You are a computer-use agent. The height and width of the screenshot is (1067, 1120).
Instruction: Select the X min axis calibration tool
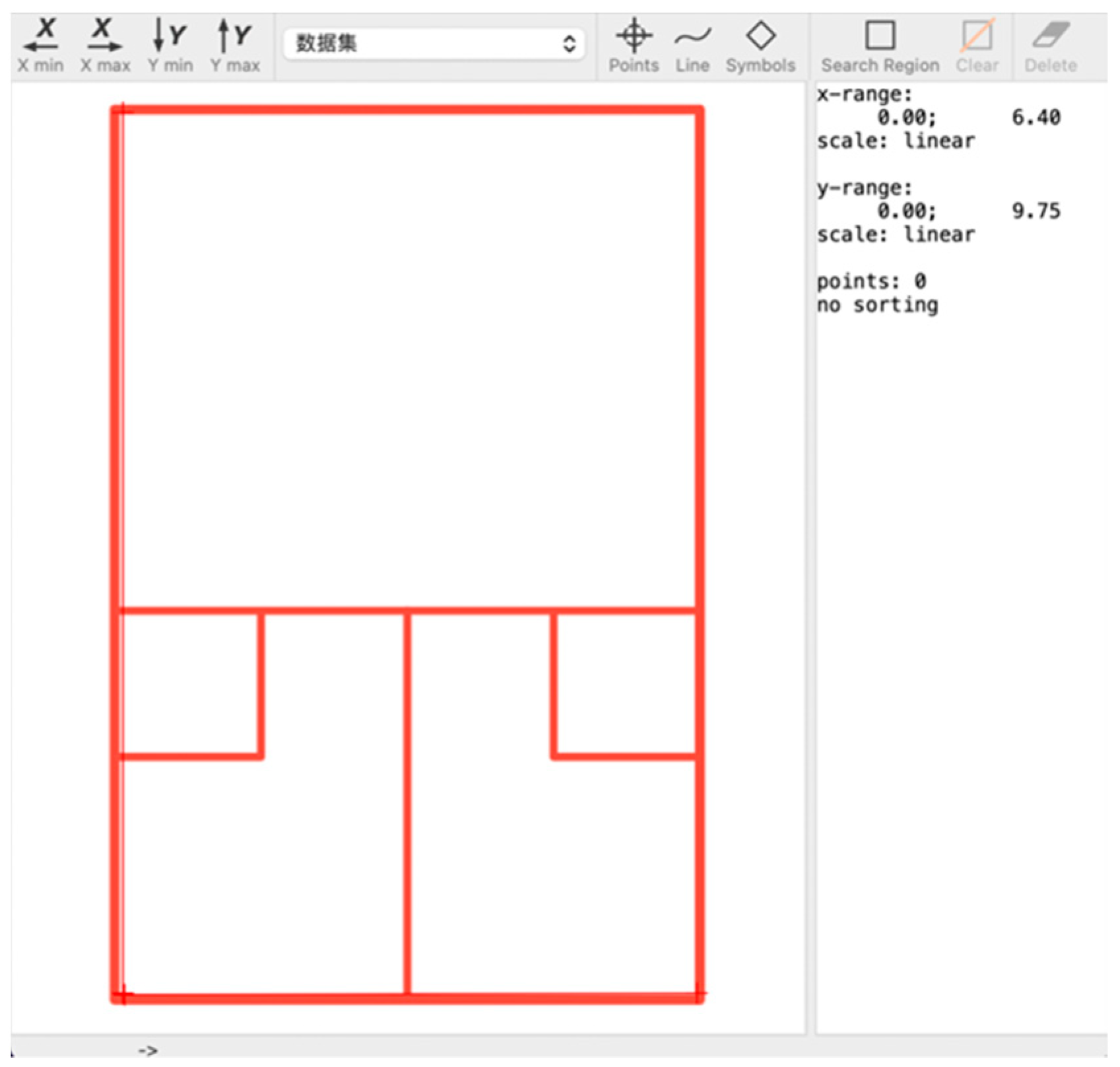pyautogui.click(x=41, y=46)
